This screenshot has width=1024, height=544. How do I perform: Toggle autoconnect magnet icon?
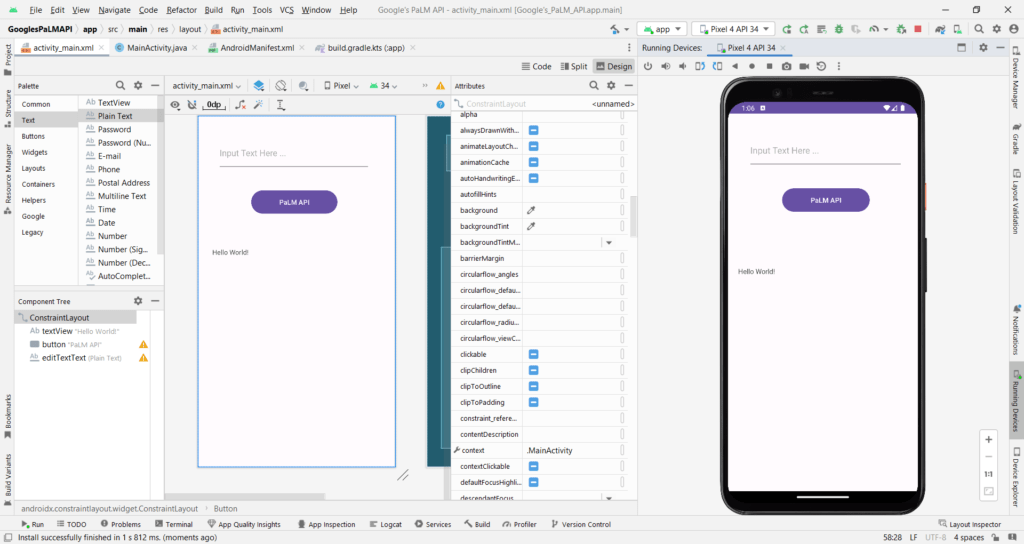[x=192, y=104]
